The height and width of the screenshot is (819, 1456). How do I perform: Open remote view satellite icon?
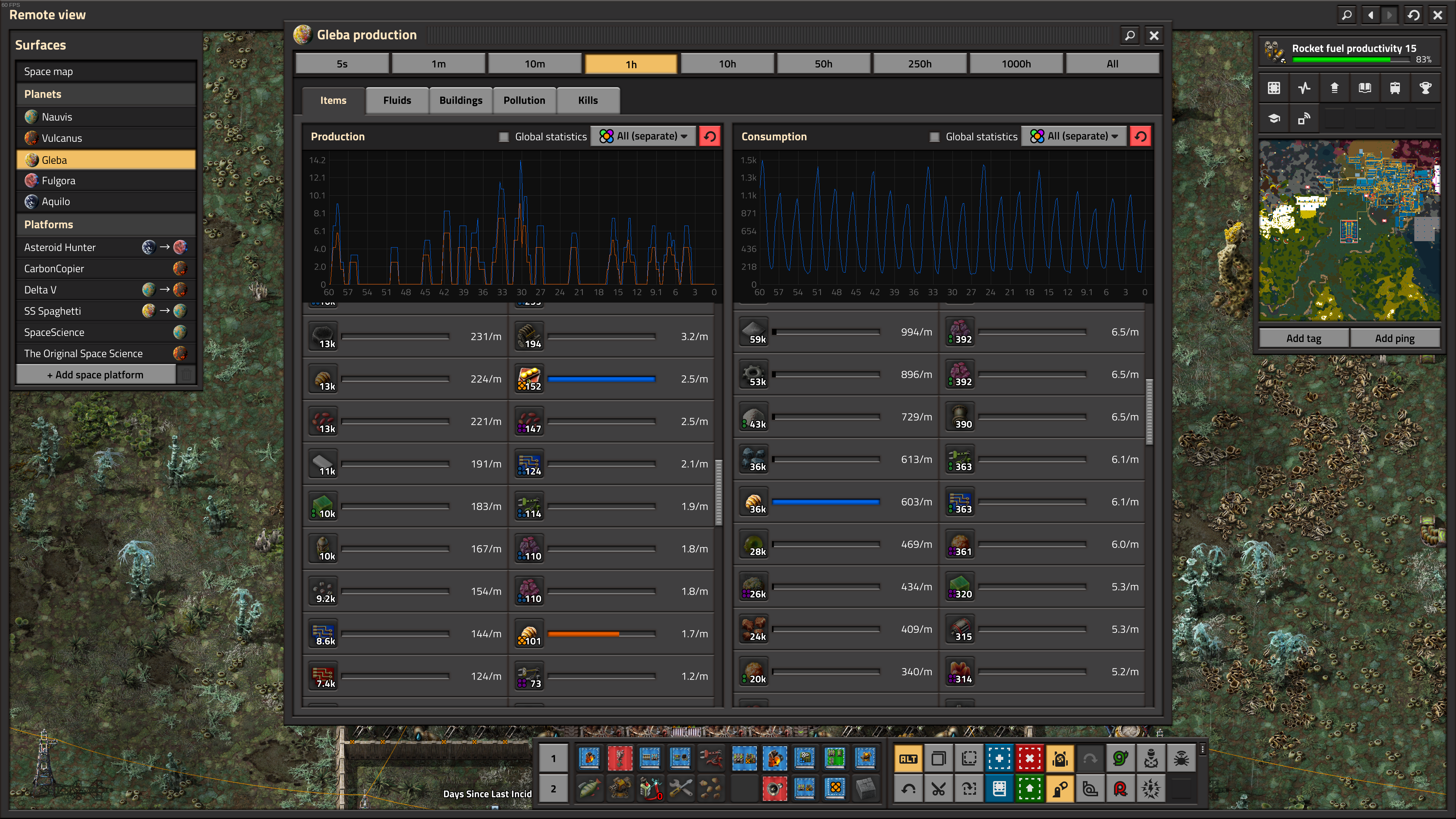[1304, 118]
